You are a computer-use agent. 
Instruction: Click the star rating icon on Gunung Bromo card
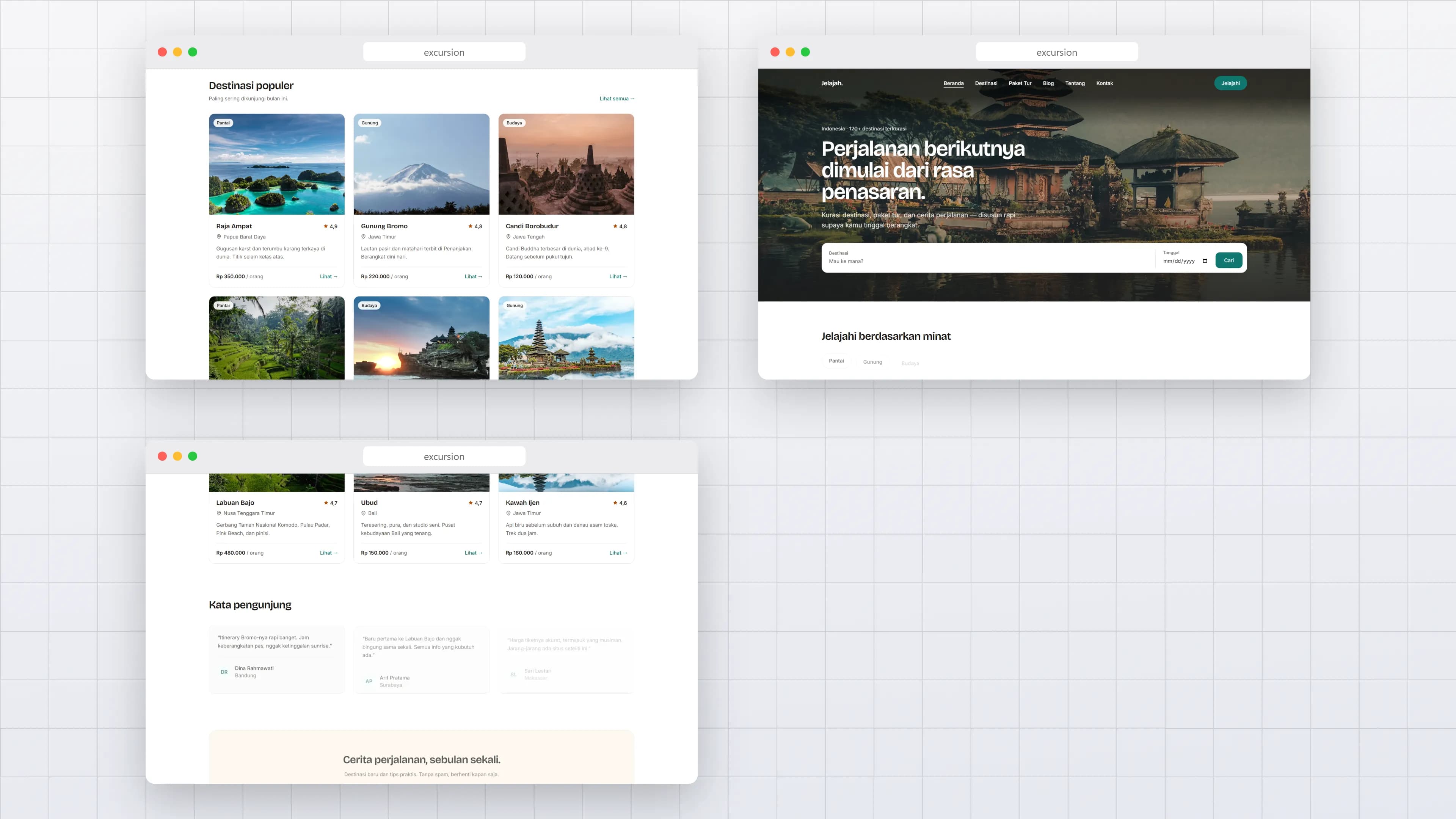[x=470, y=226]
